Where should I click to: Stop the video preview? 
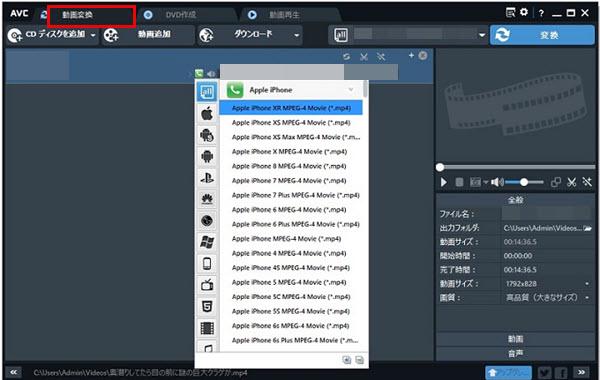pos(460,182)
